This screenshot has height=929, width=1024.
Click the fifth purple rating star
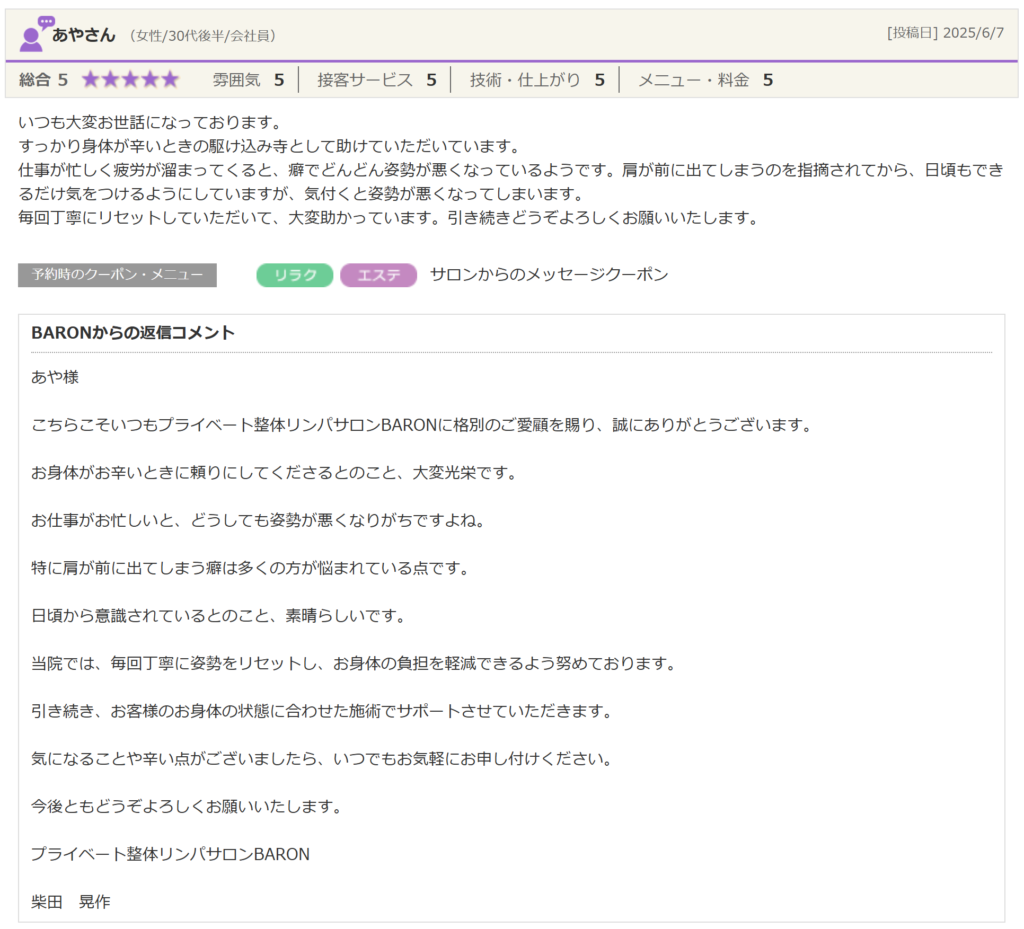pos(169,80)
